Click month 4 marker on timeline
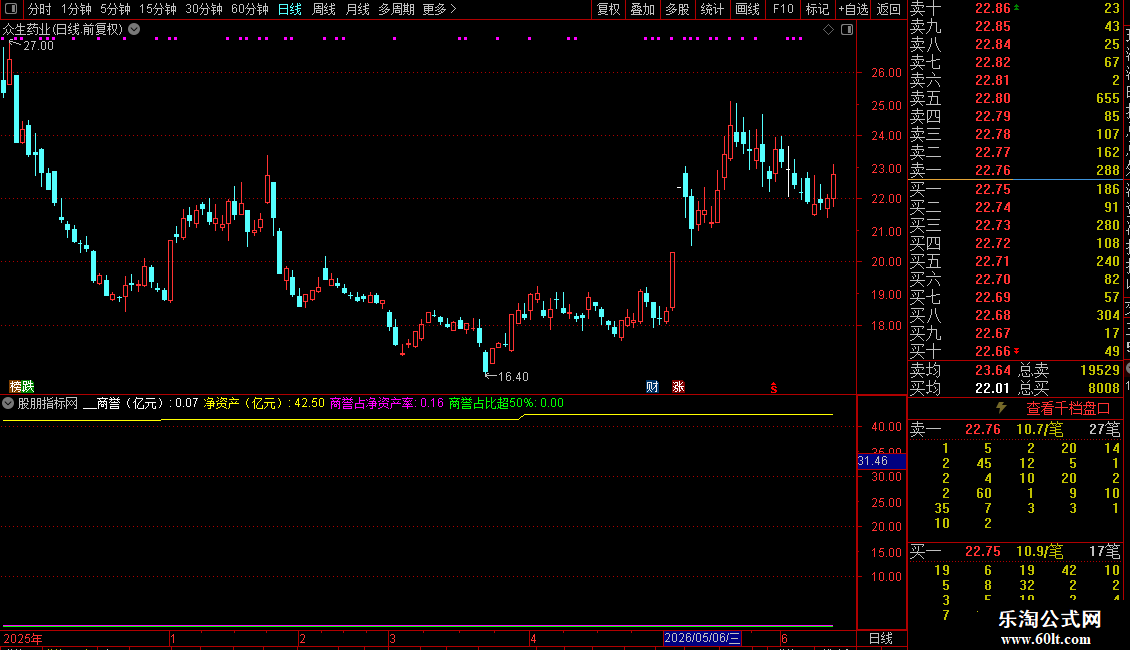 point(533,638)
